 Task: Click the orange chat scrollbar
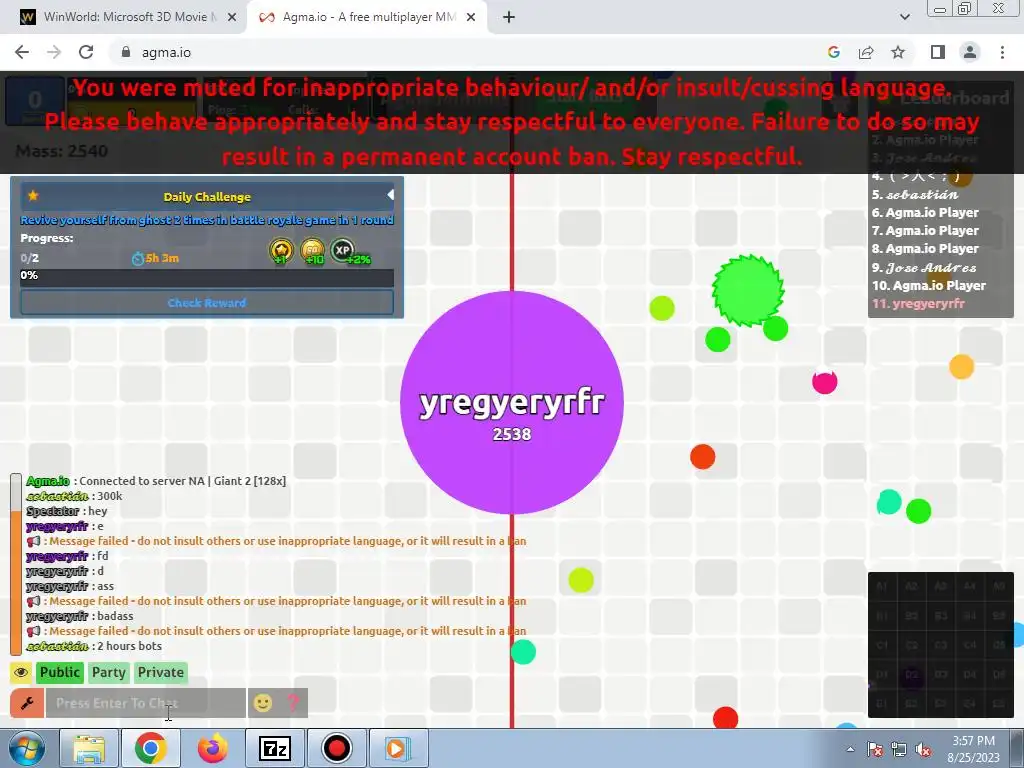coord(16,581)
